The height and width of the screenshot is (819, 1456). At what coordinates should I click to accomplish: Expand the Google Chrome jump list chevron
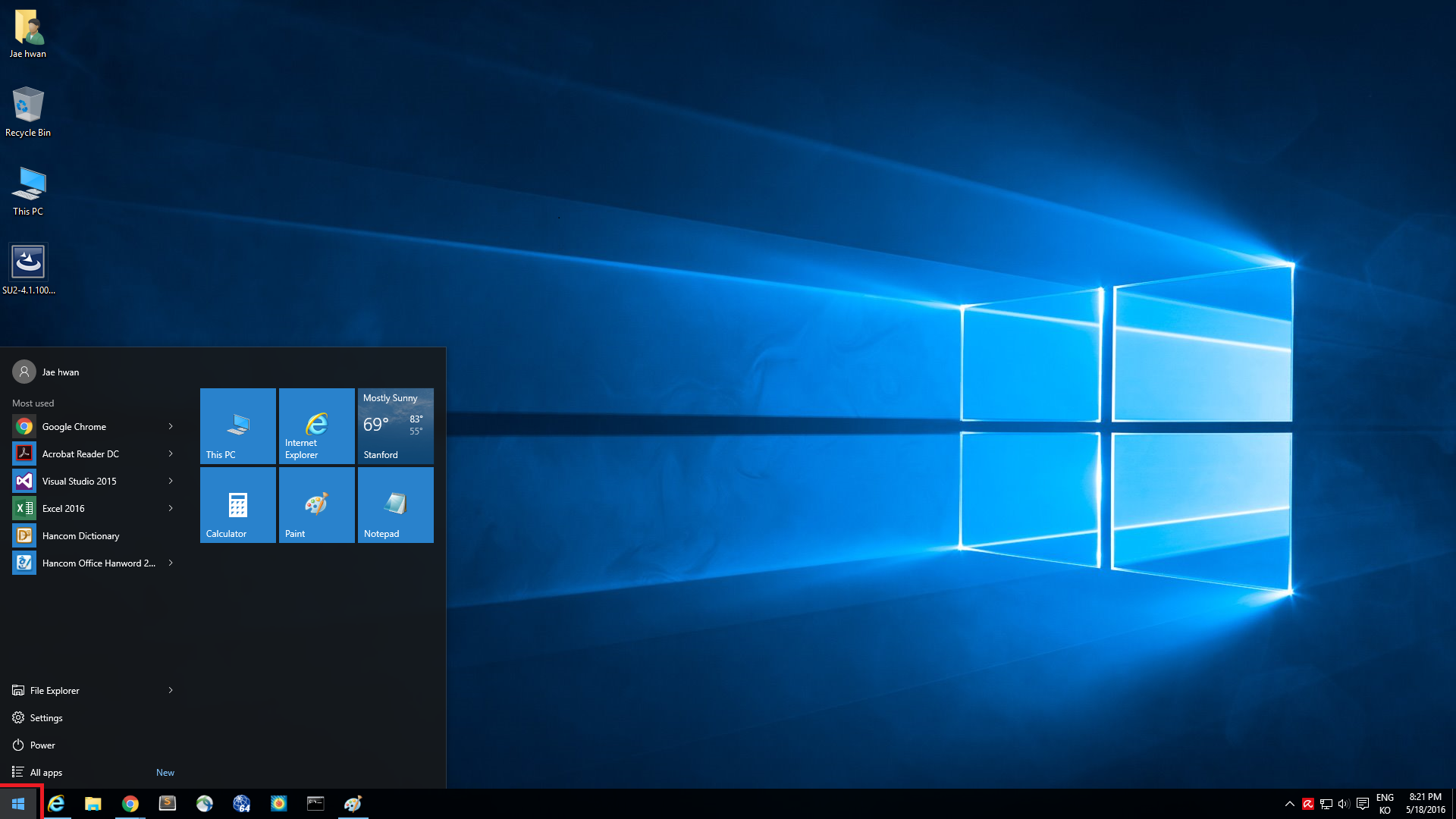click(x=171, y=426)
